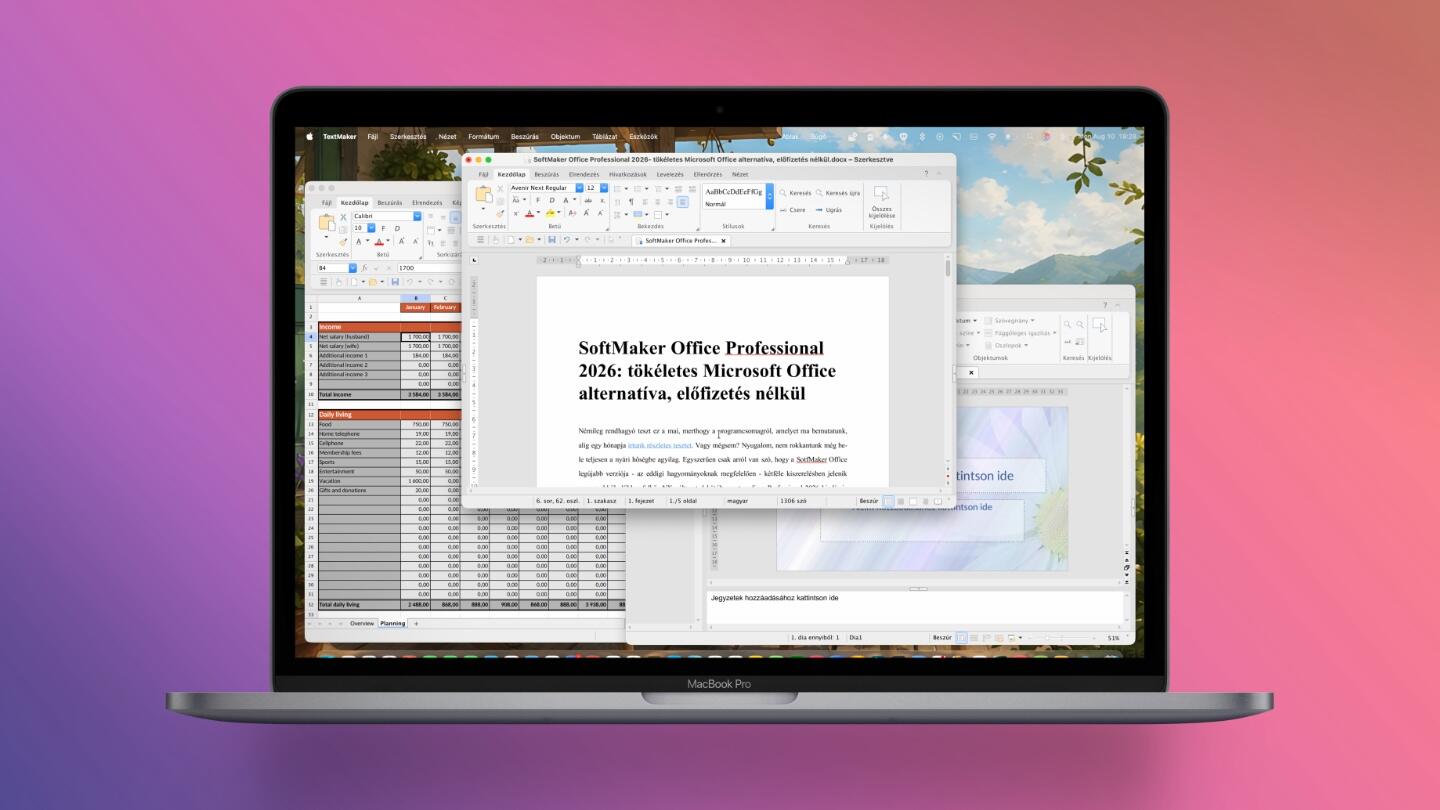Click the open folder icon in TextMaker toolbar
Screen dimensions: 1440x810
click(528, 240)
